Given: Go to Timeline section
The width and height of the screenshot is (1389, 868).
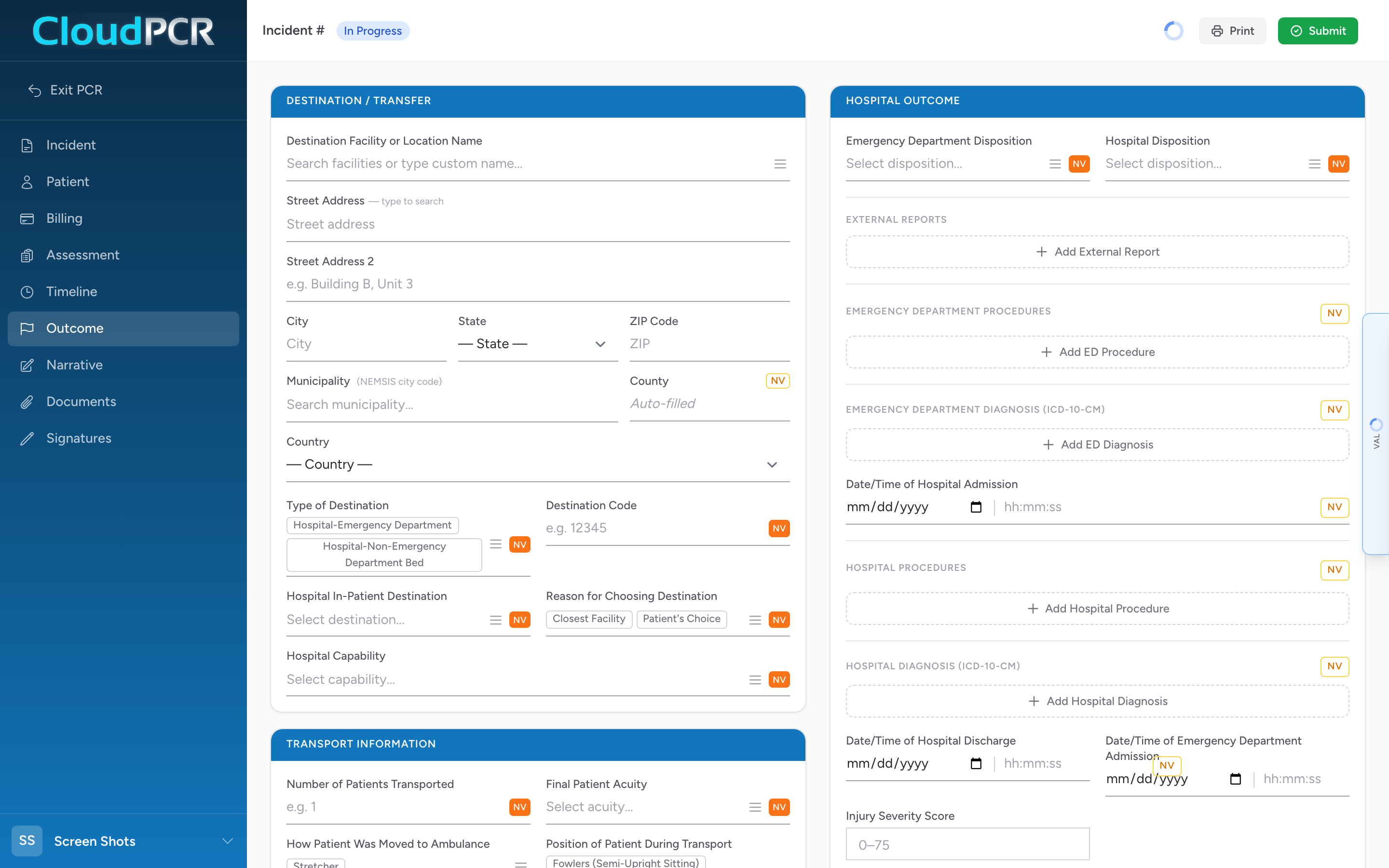Looking at the screenshot, I should click(123, 292).
